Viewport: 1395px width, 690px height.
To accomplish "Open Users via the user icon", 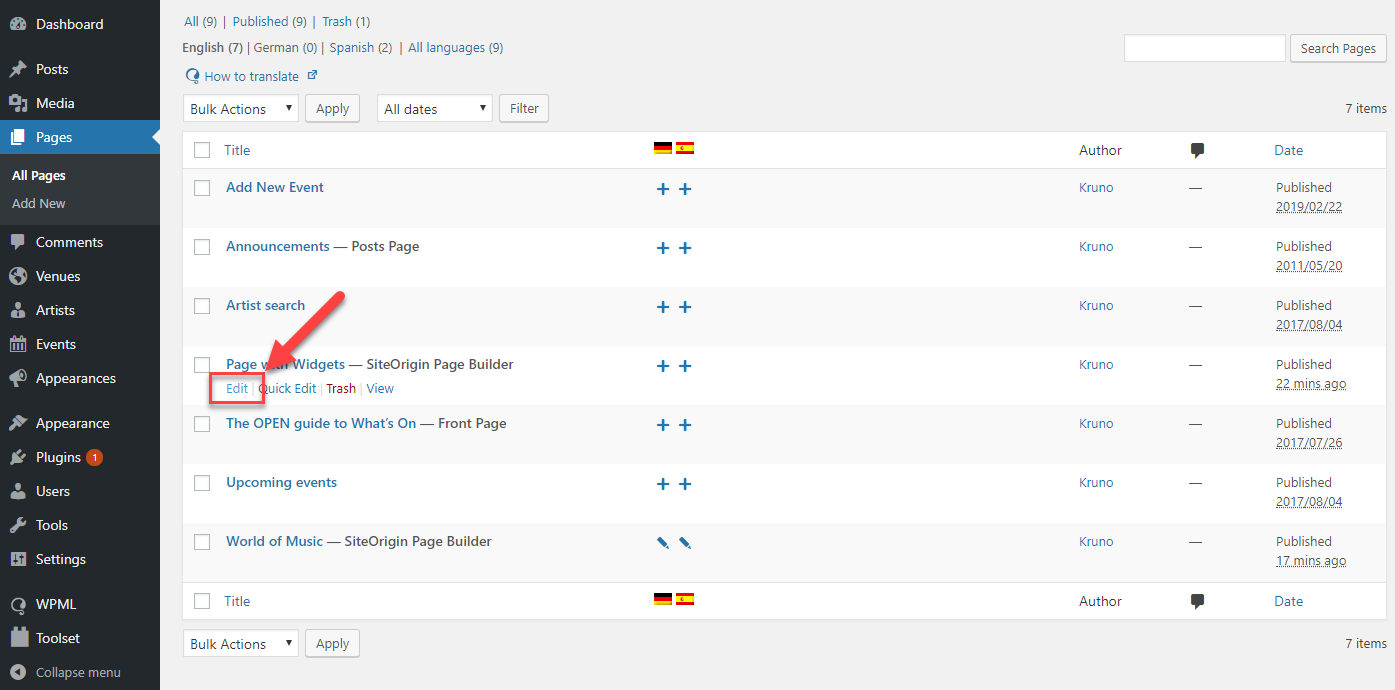I will tap(18, 491).
